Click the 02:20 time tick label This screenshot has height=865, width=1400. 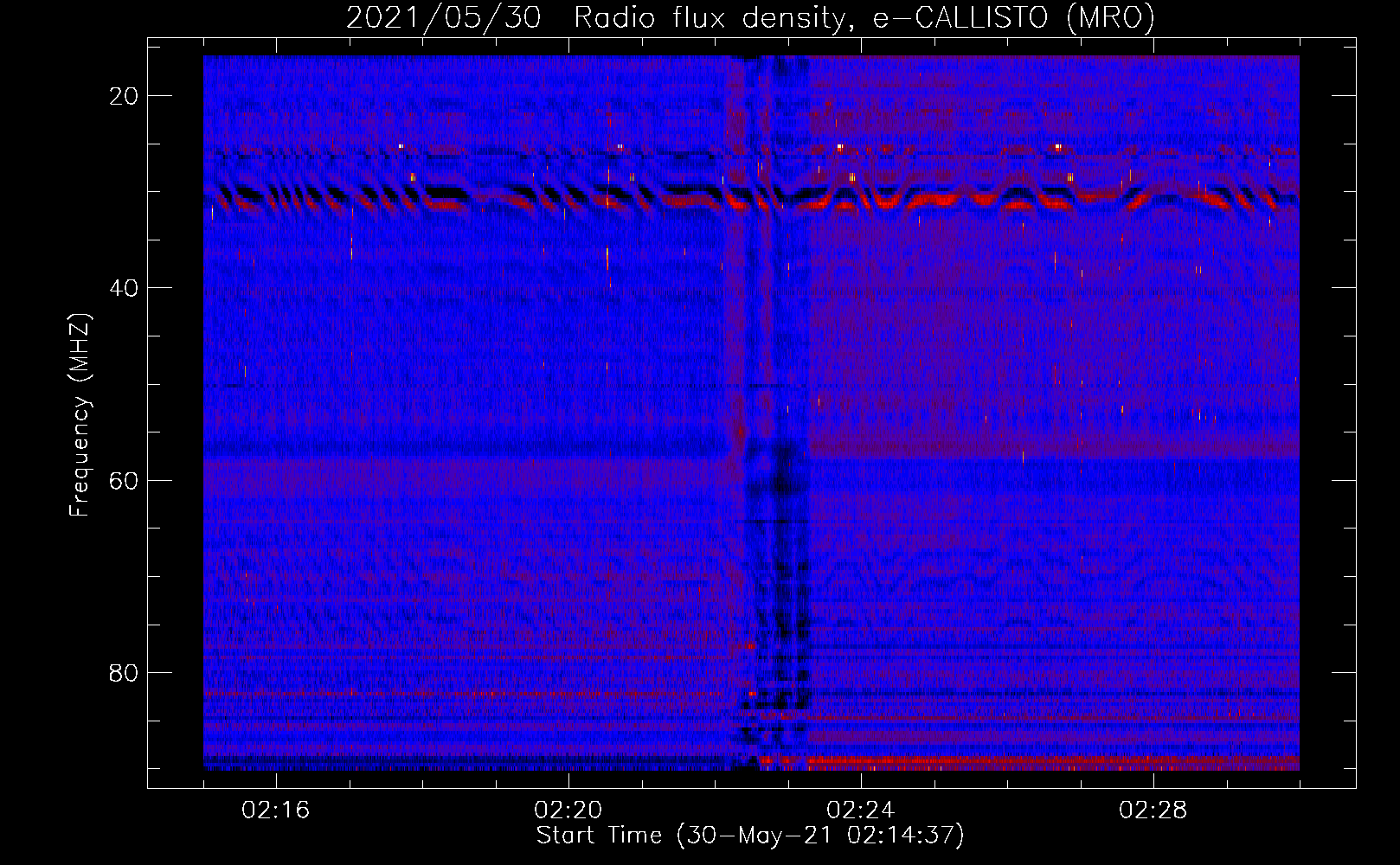point(568,811)
